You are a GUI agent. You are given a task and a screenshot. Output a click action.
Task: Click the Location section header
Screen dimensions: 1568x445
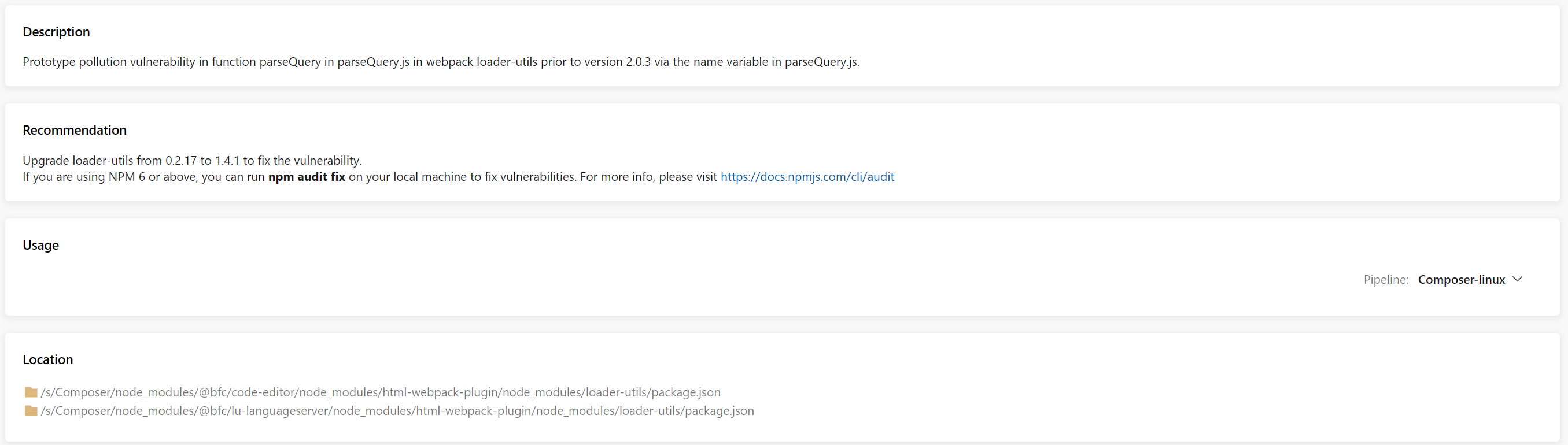(x=47, y=359)
